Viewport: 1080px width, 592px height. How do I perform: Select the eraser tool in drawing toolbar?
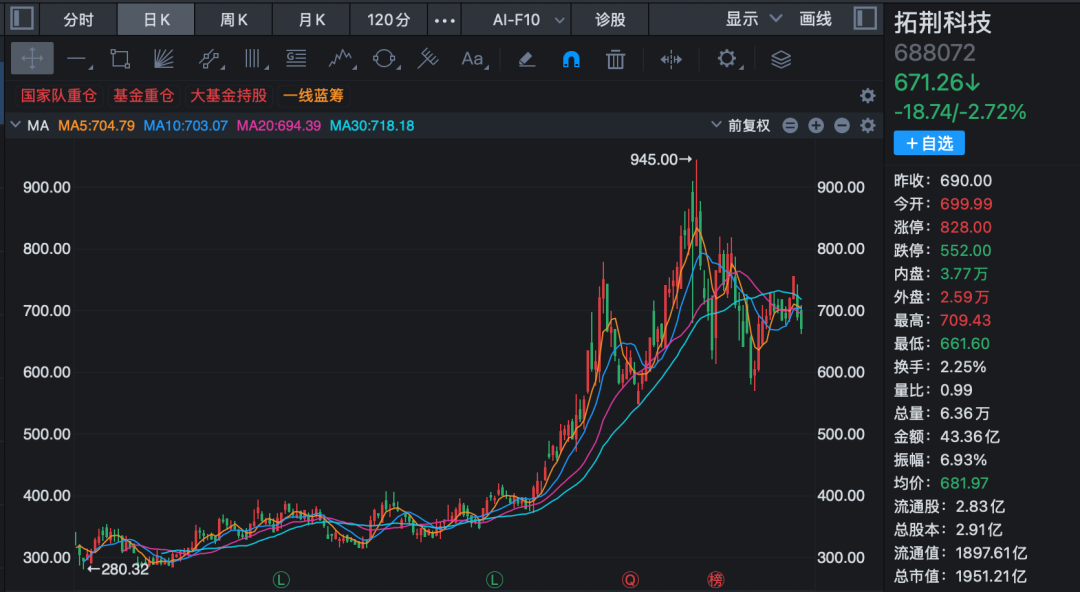527,60
